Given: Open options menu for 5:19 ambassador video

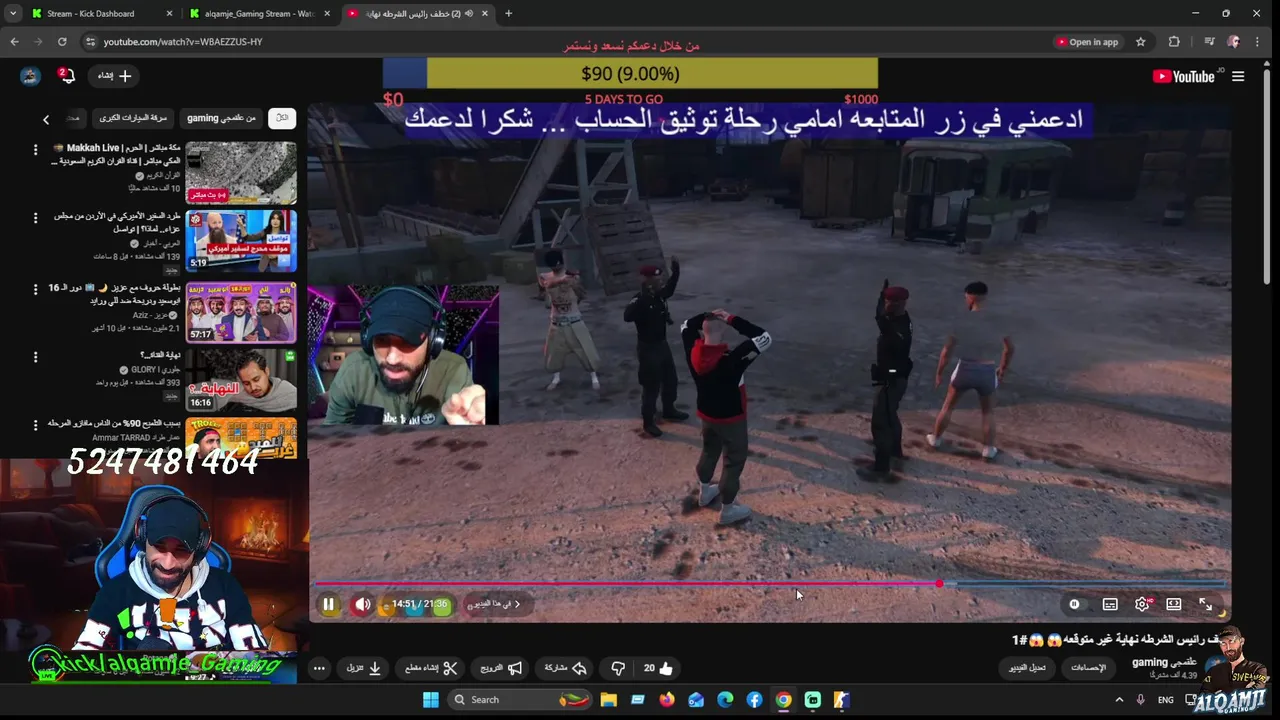Looking at the screenshot, I should pyautogui.click(x=36, y=218).
